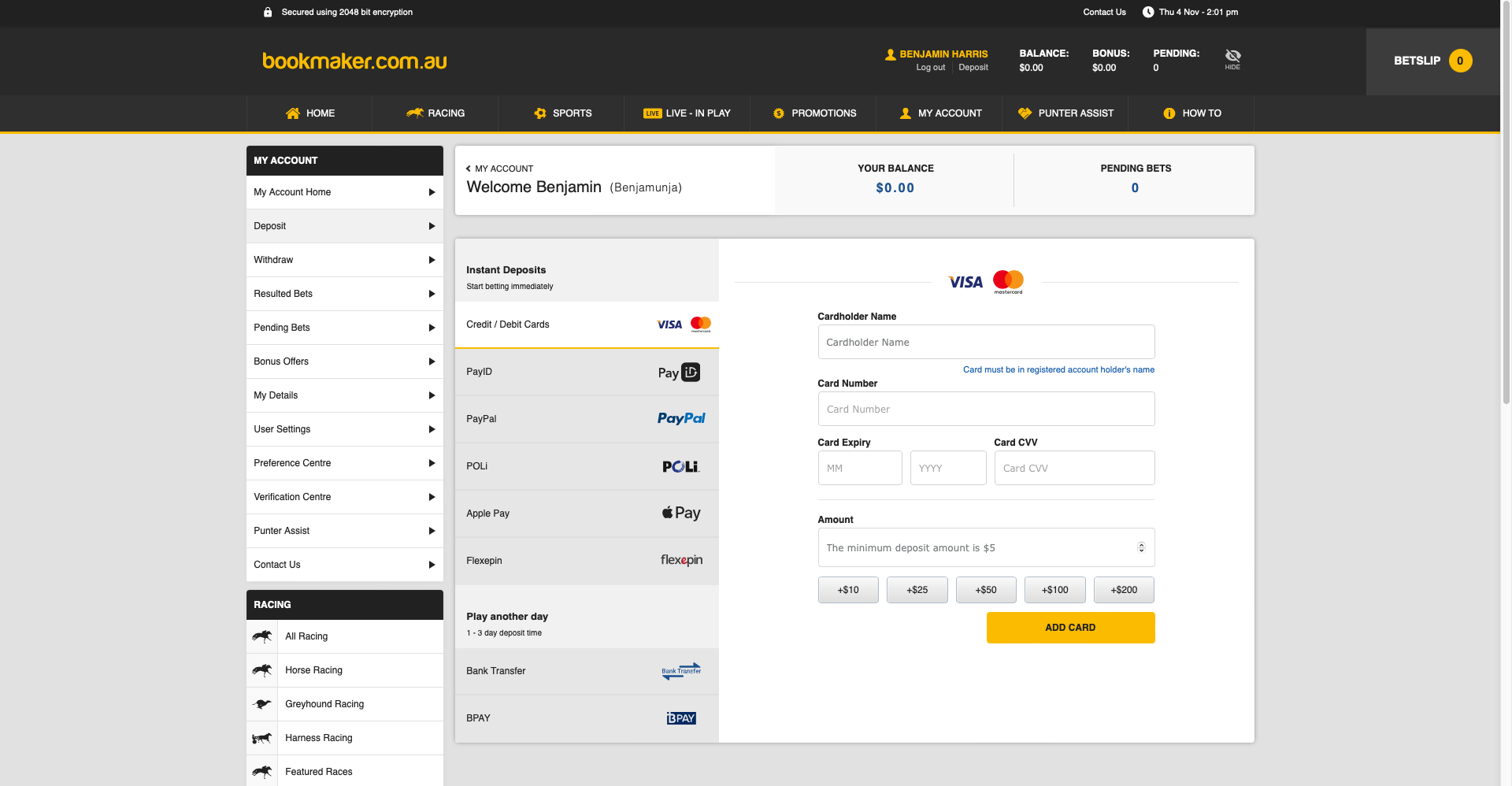Expand the Deposit sidebar arrow
The width and height of the screenshot is (1512, 786).
pyautogui.click(x=432, y=226)
